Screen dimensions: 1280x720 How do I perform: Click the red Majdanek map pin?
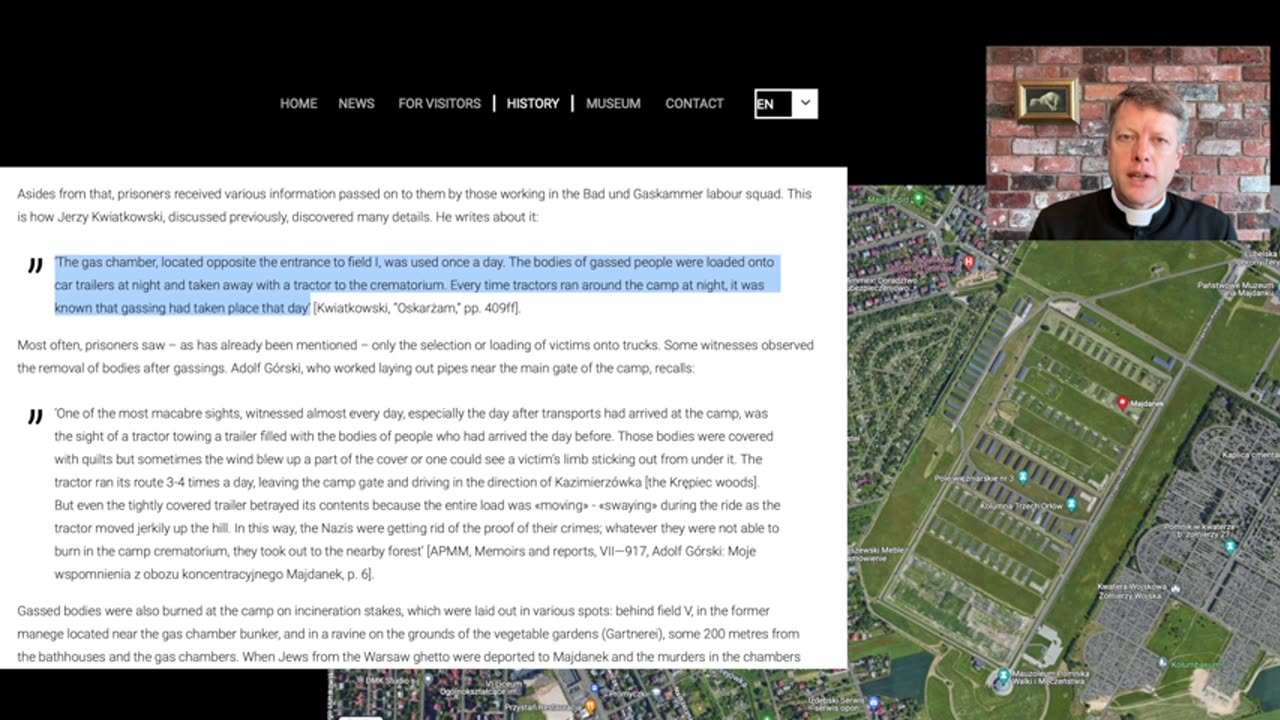point(1122,403)
